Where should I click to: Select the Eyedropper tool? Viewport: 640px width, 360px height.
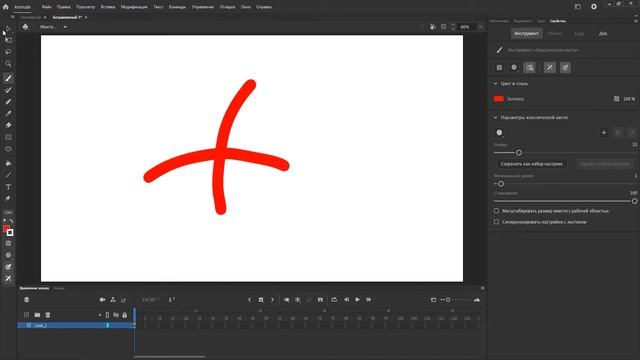8,113
